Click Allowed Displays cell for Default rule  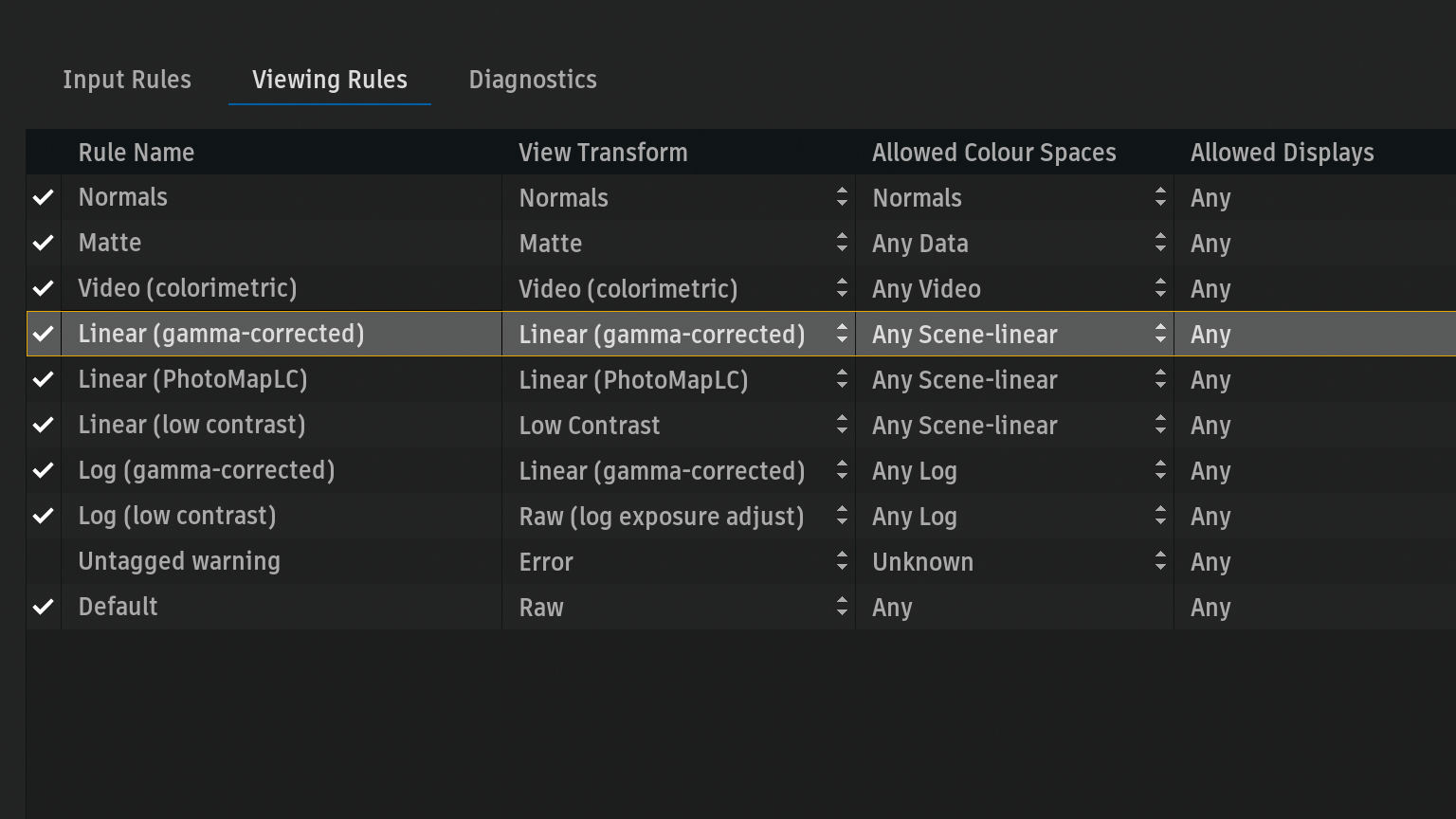tap(1316, 607)
